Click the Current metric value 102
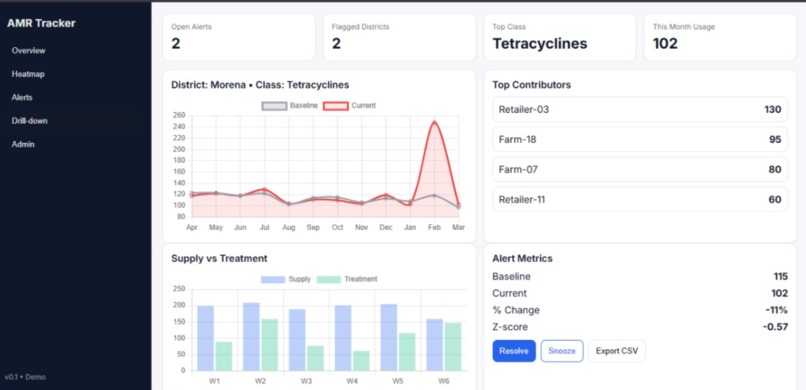Screen dimensions: 806x390 click(779, 293)
